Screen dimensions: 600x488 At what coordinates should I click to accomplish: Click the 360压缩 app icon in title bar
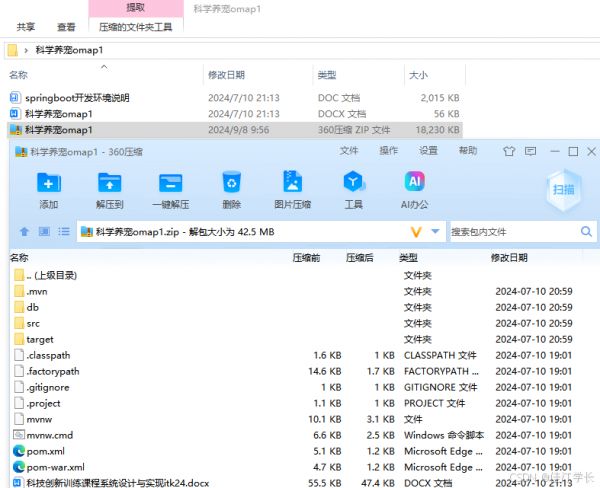(21, 152)
